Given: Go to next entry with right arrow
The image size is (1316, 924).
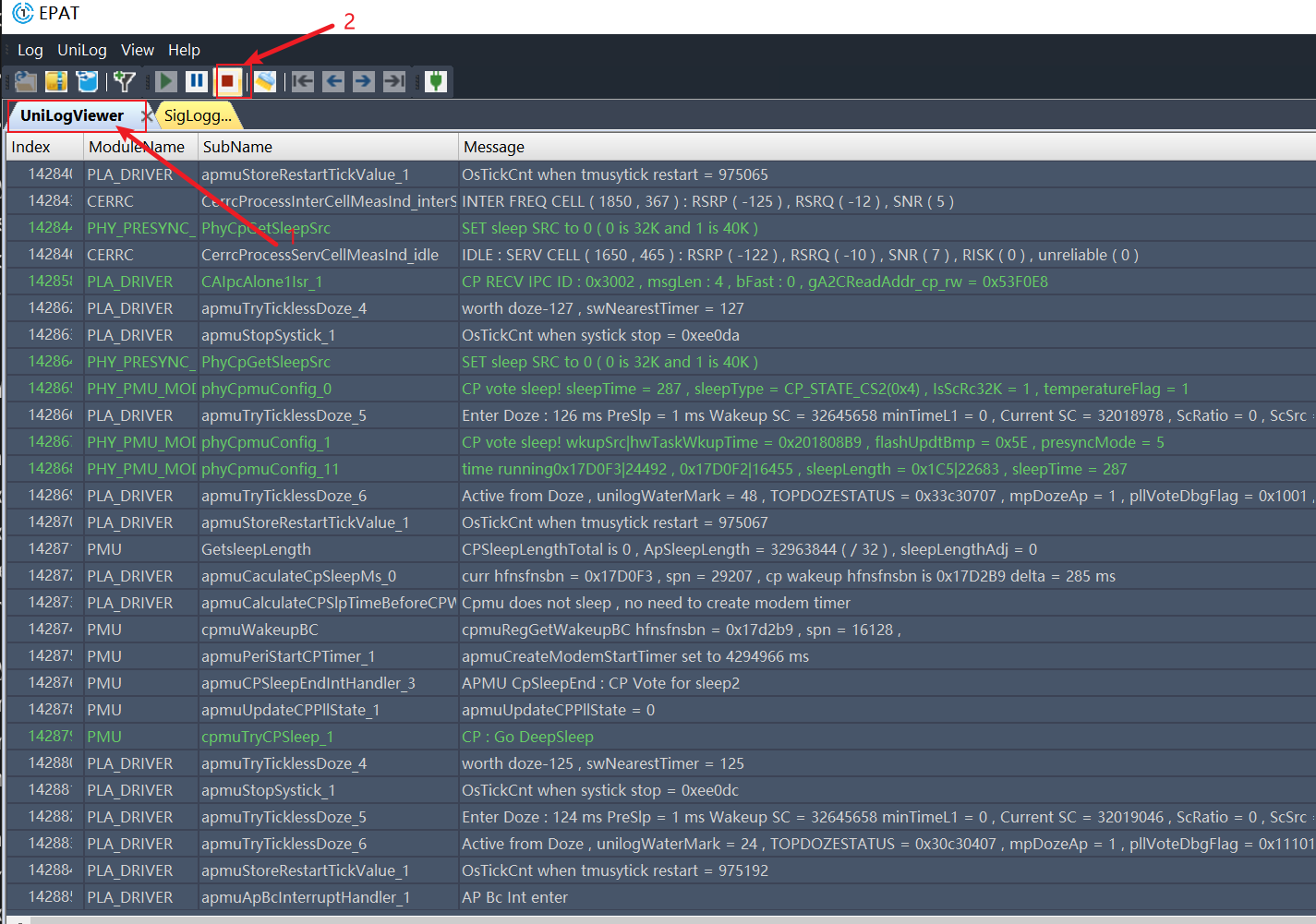Looking at the screenshot, I should (364, 81).
